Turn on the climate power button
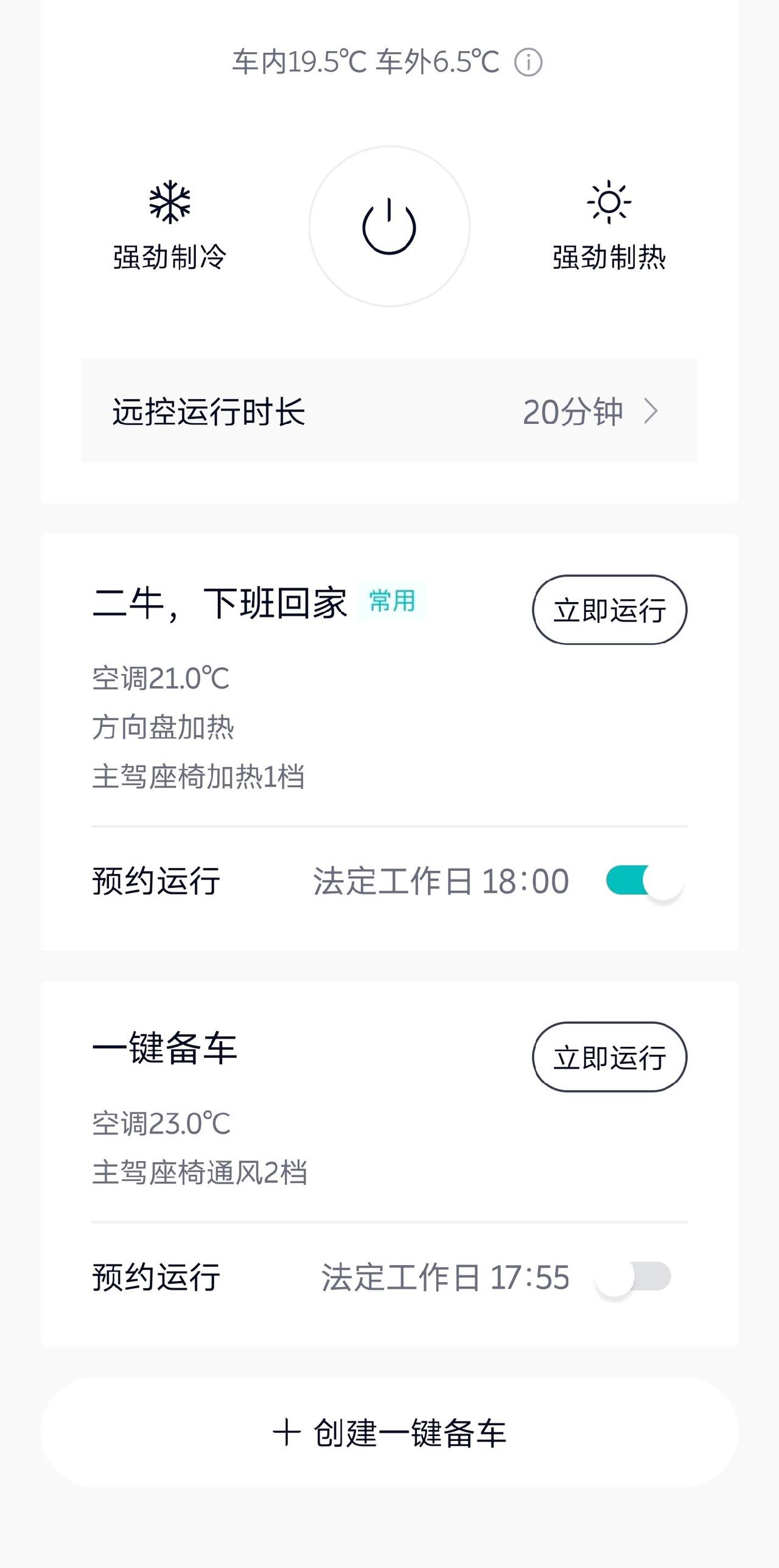This screenshot has width=779, height=1568. pos(389,226)
